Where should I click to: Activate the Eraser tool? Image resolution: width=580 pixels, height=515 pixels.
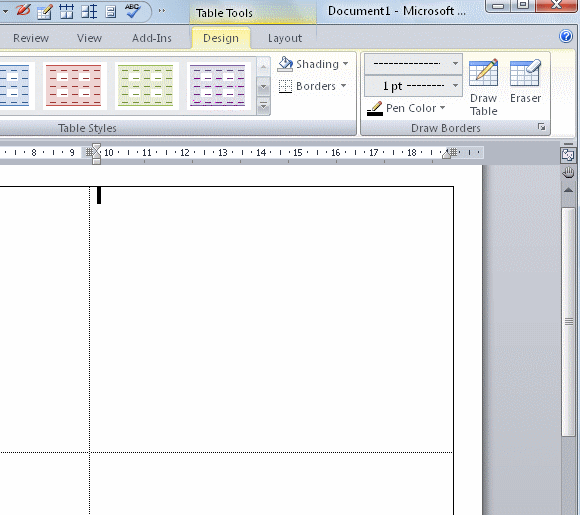click(525, 81)
